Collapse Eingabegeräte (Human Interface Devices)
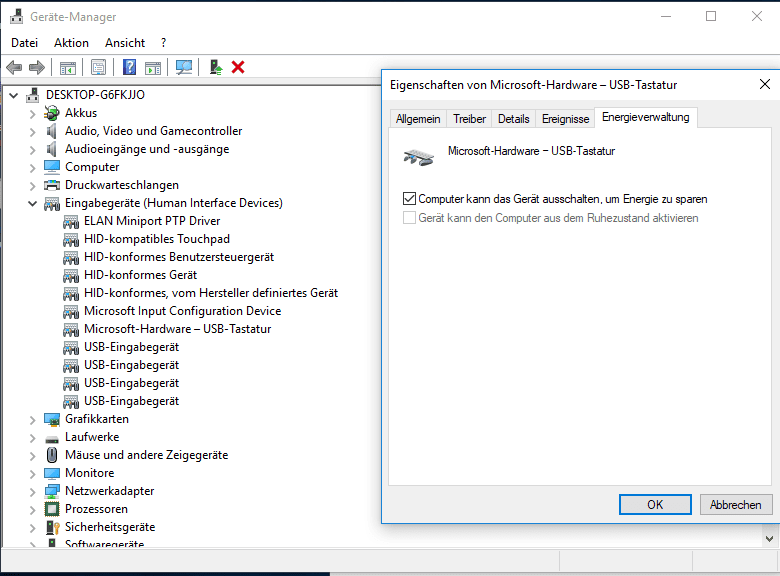 [32, 203]
